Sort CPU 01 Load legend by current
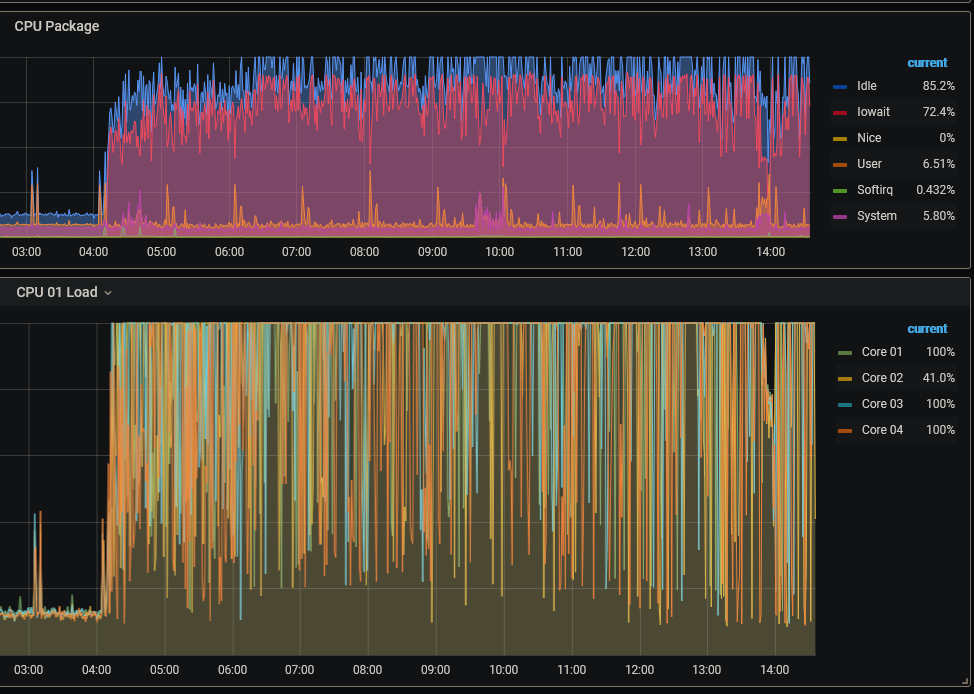Viewport: 974px width, 694px height. tap(927, 329)
